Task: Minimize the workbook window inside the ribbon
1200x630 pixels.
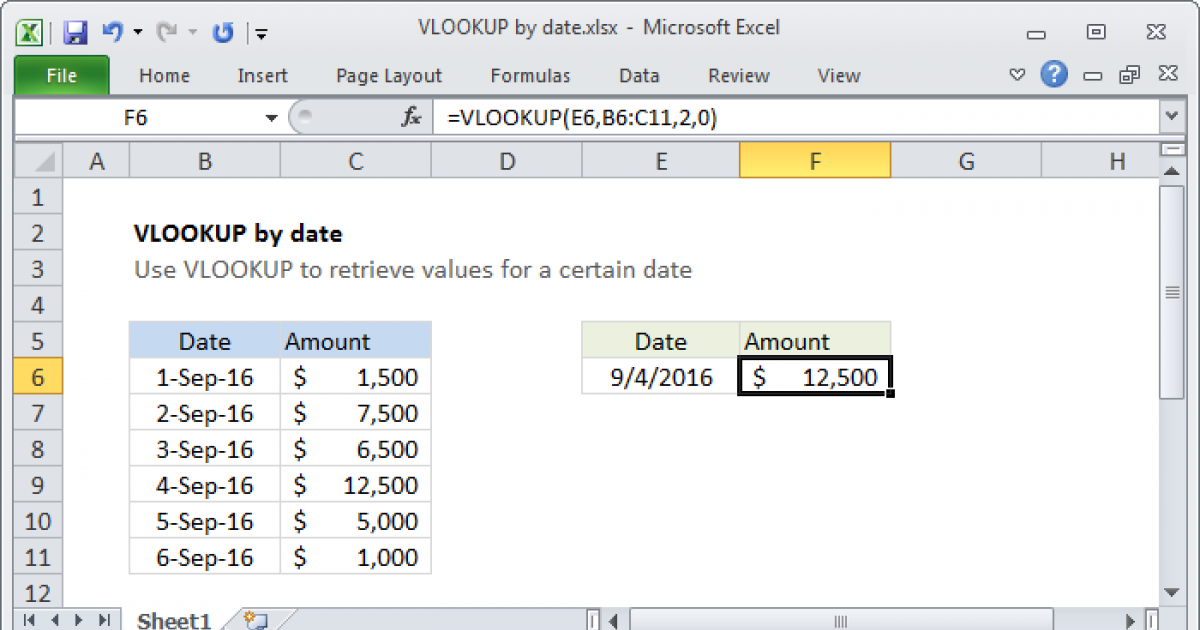Action: [x=1092, y=75]
